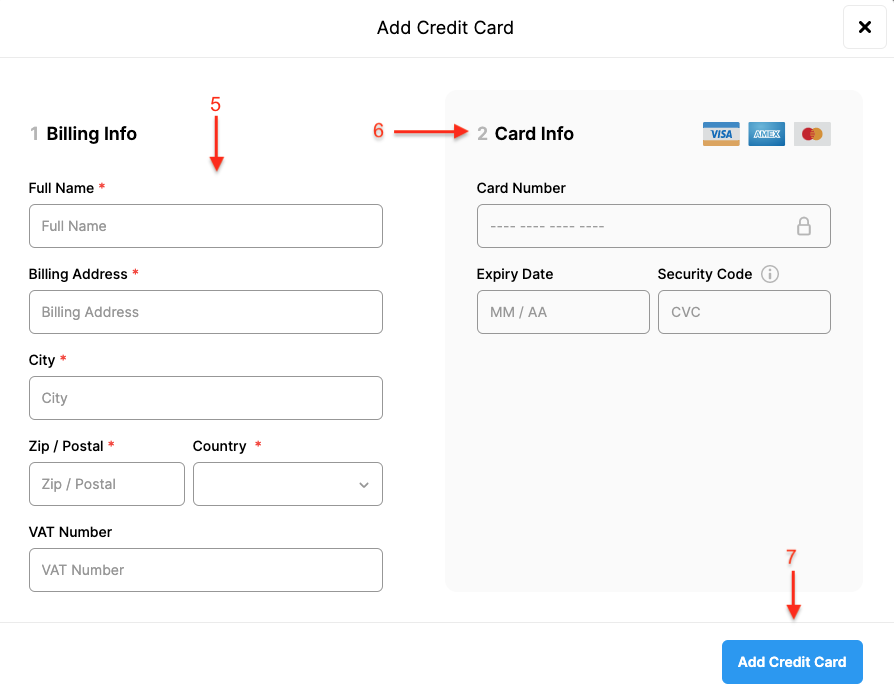Focus the Full Name input field
This screenshot has height=695, width=894.
(x=205, y=226)
